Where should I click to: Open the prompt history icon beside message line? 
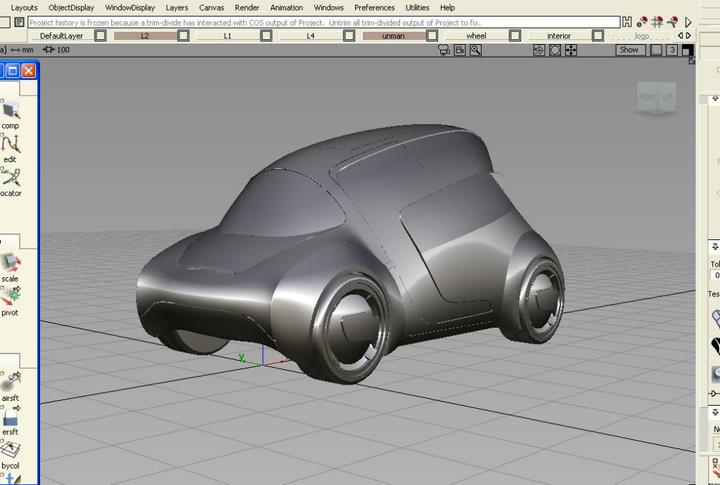[x=627, y=21]
